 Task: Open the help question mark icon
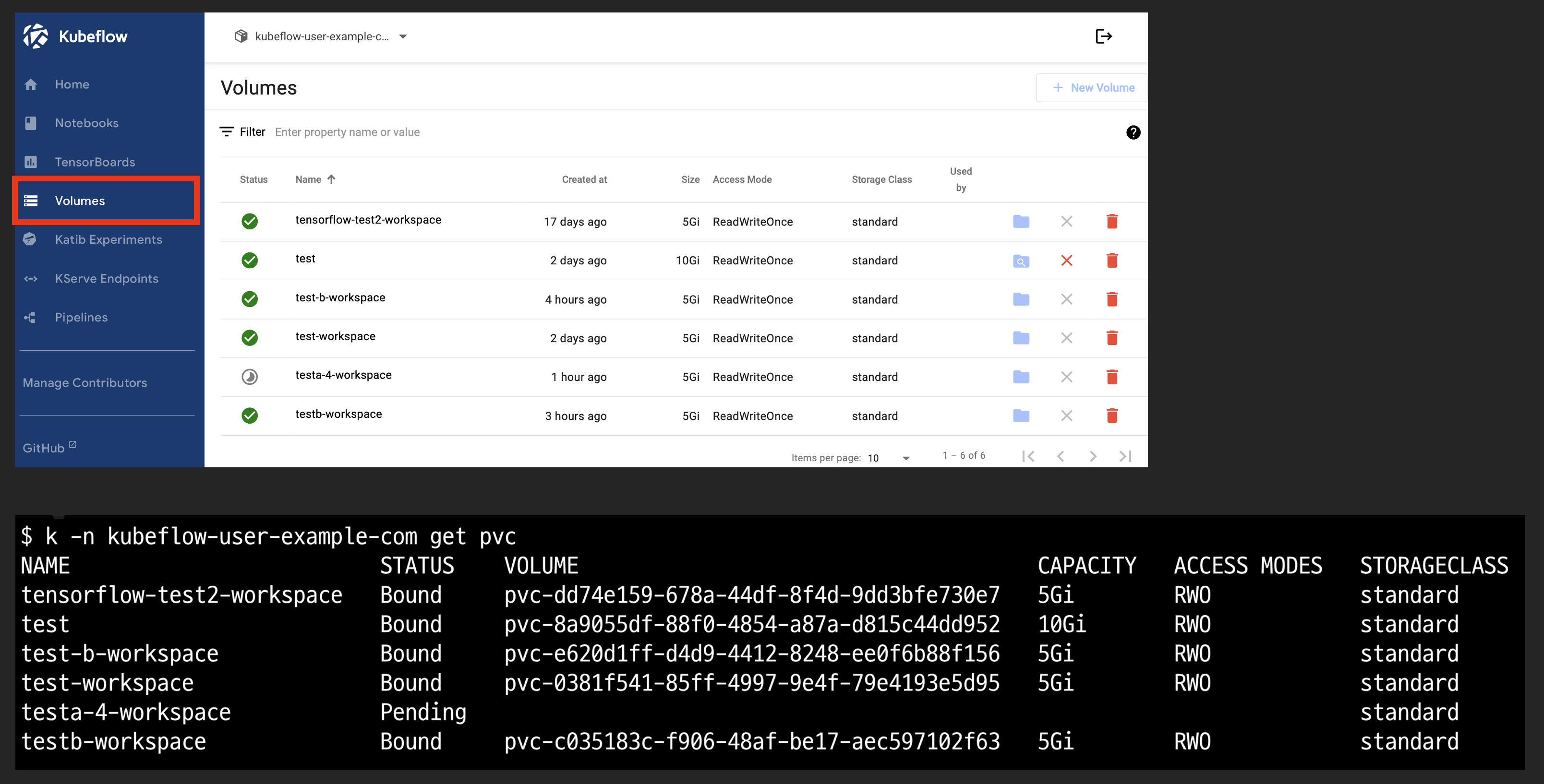click(1133, 132)
